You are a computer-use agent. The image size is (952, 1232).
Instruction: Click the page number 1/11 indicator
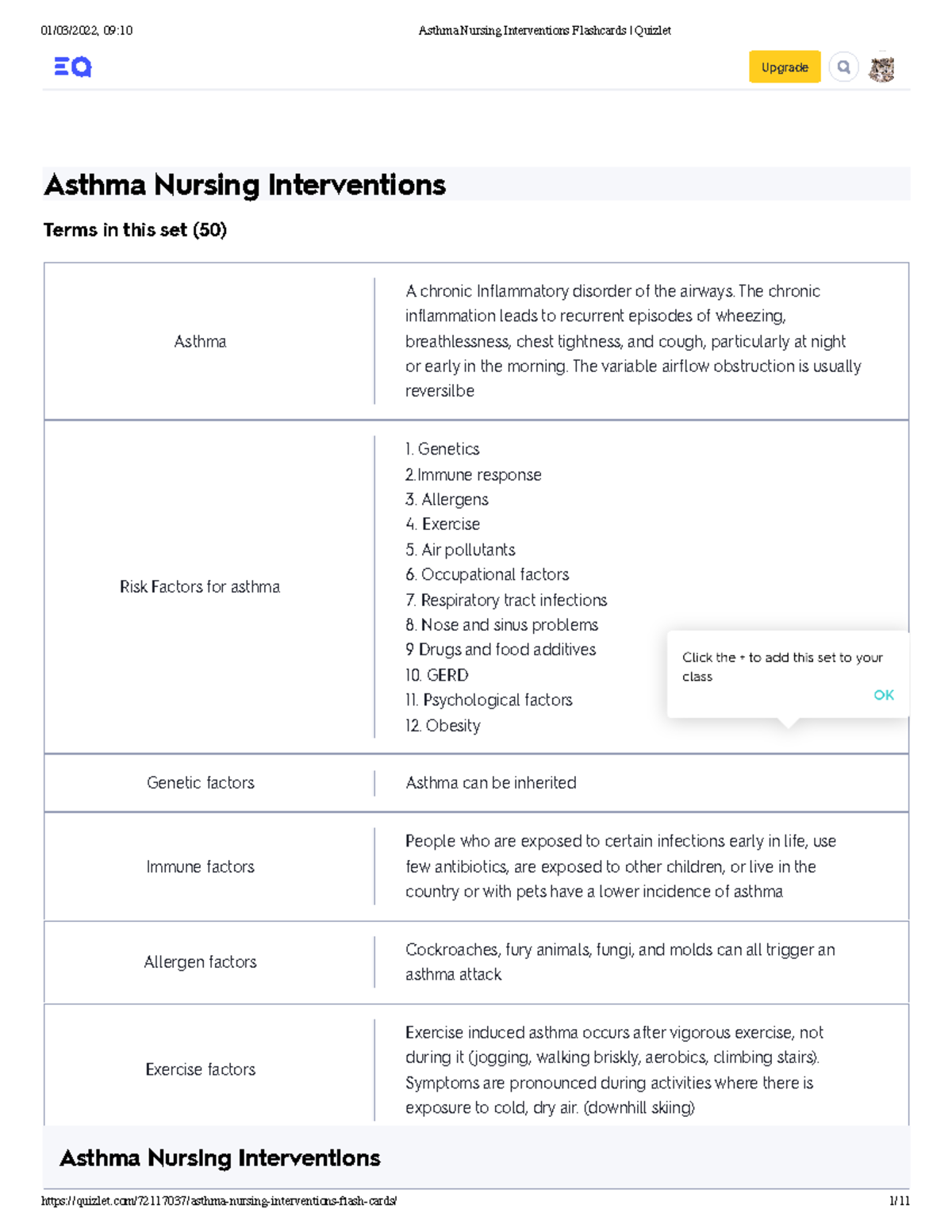pyautogui.click(x=900, y=1200)
